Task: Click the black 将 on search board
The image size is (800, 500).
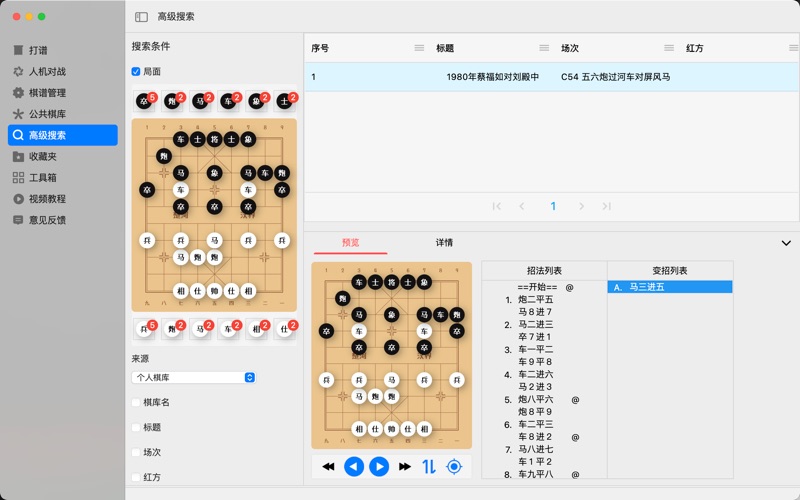Action: 214,139
